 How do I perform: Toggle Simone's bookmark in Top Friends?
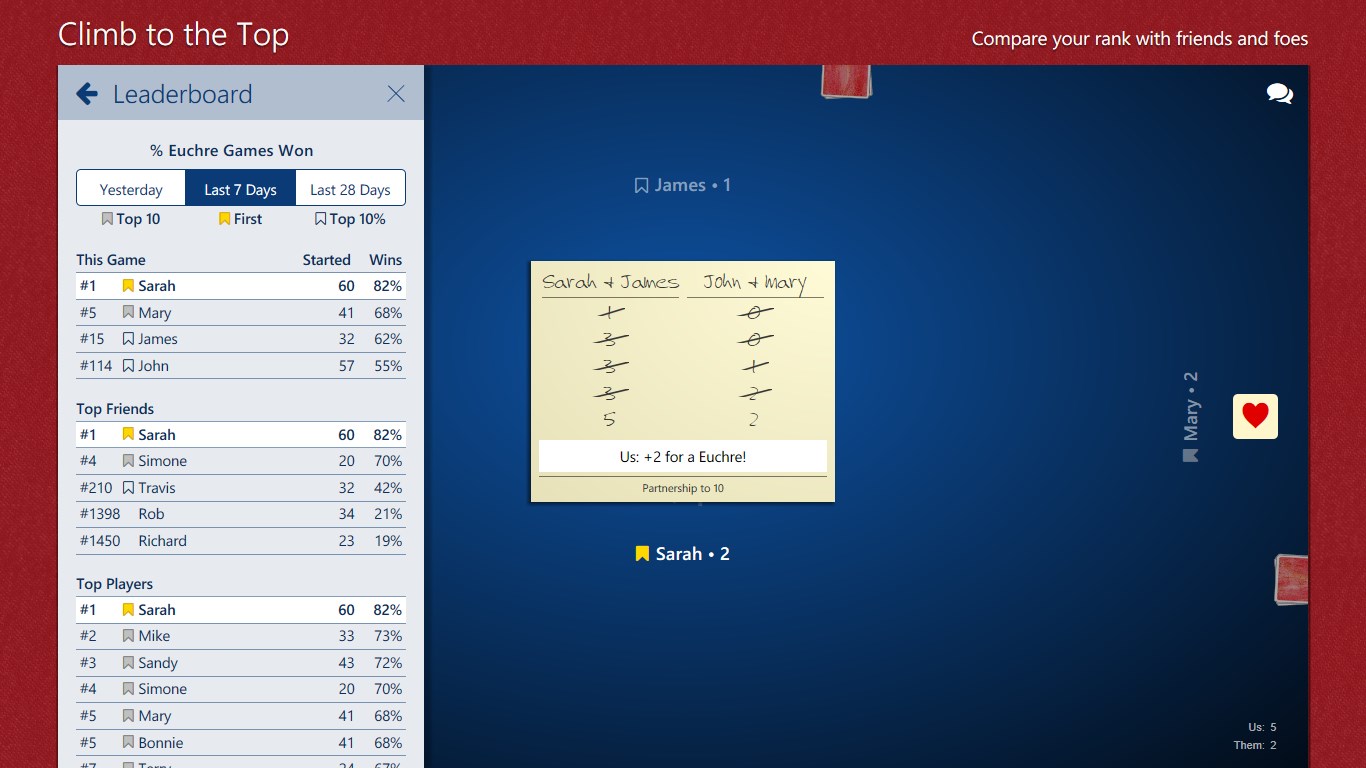pos(127,461)
